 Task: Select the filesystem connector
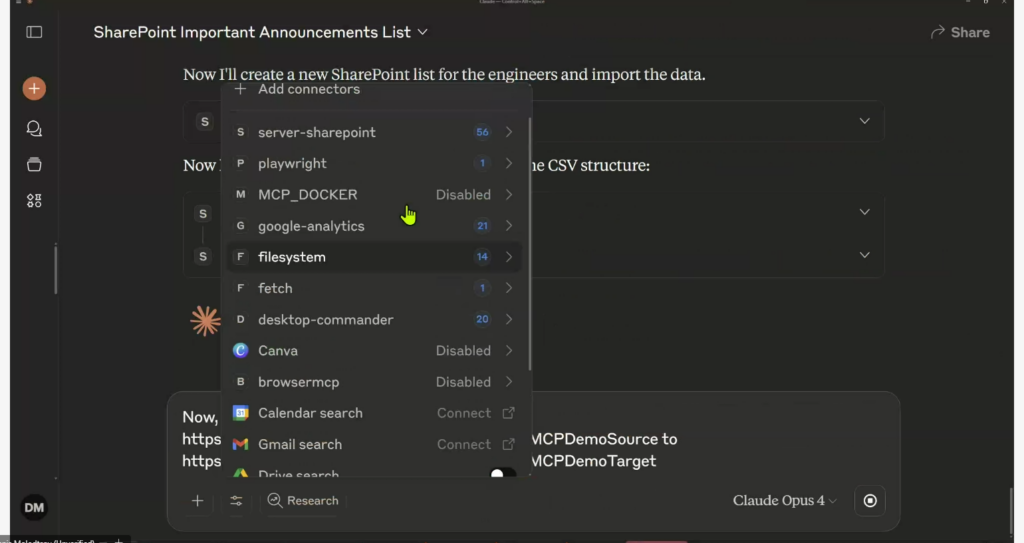(x=374, y=257)
